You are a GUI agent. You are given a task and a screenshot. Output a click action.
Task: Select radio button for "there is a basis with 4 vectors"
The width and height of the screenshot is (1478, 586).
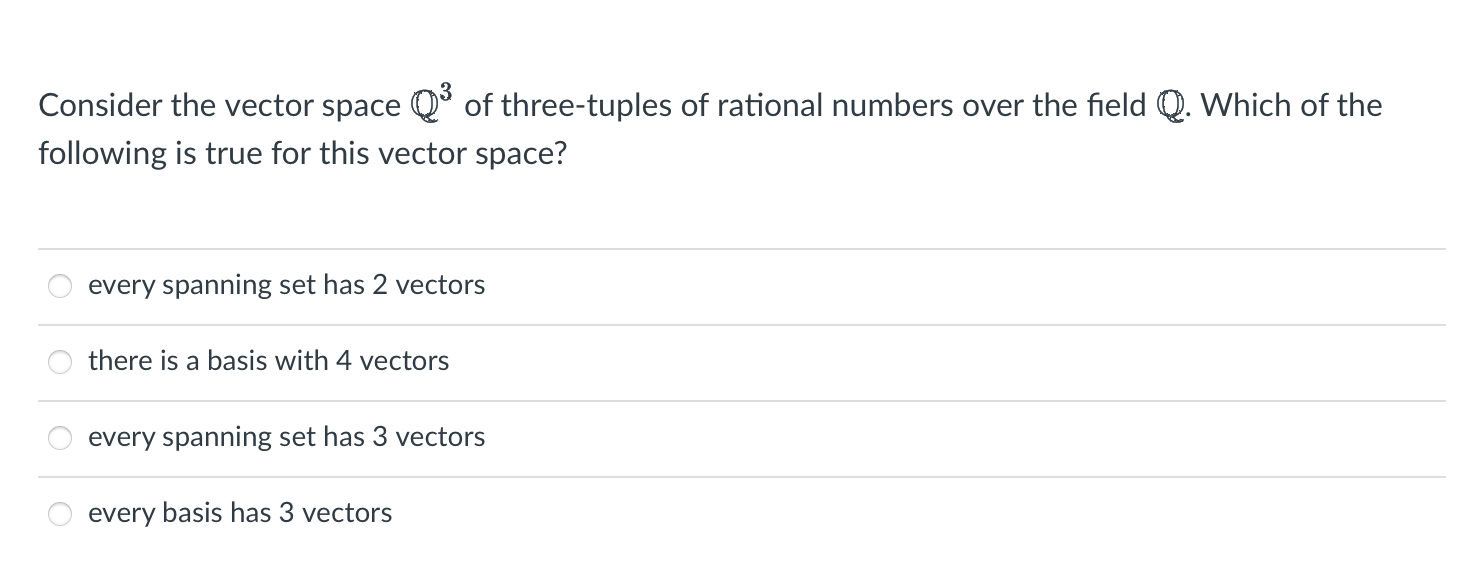(x=59, y=362)
